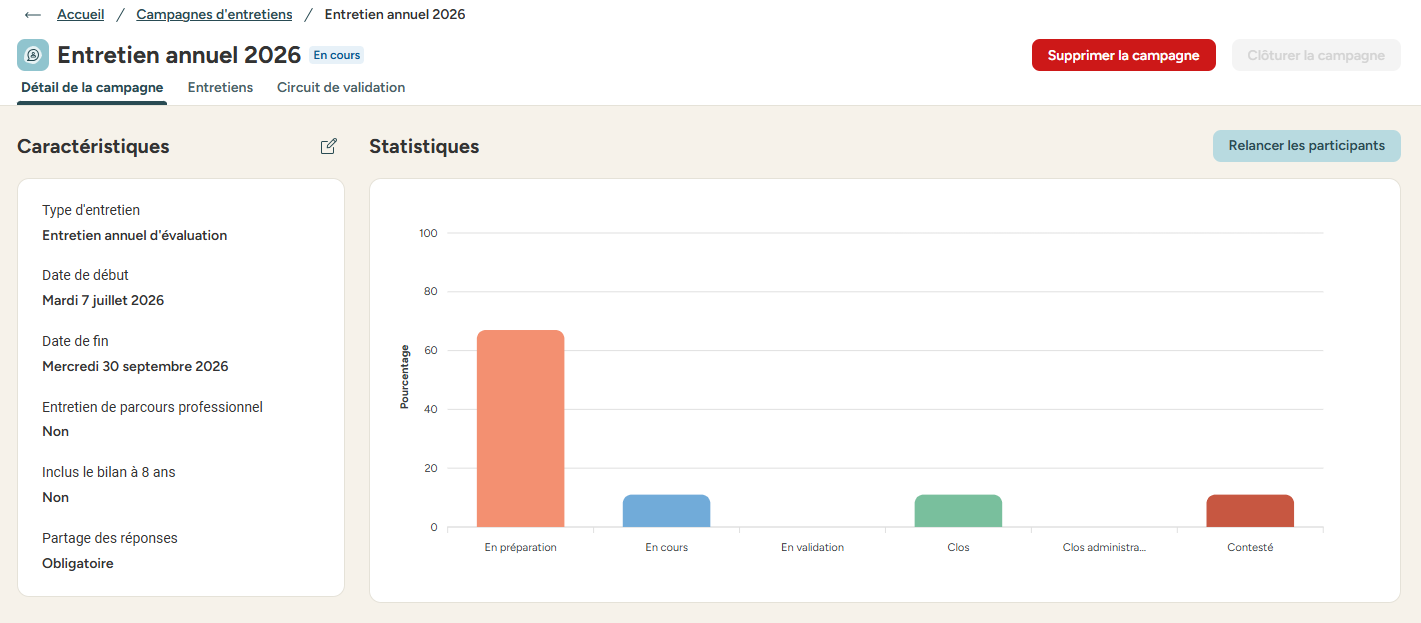This screenshot has height=623, width=1421.
Task: Go to Campagnes d'entretiens breadcrumb link
Action: pyautogui.click(x=214, y=15)
